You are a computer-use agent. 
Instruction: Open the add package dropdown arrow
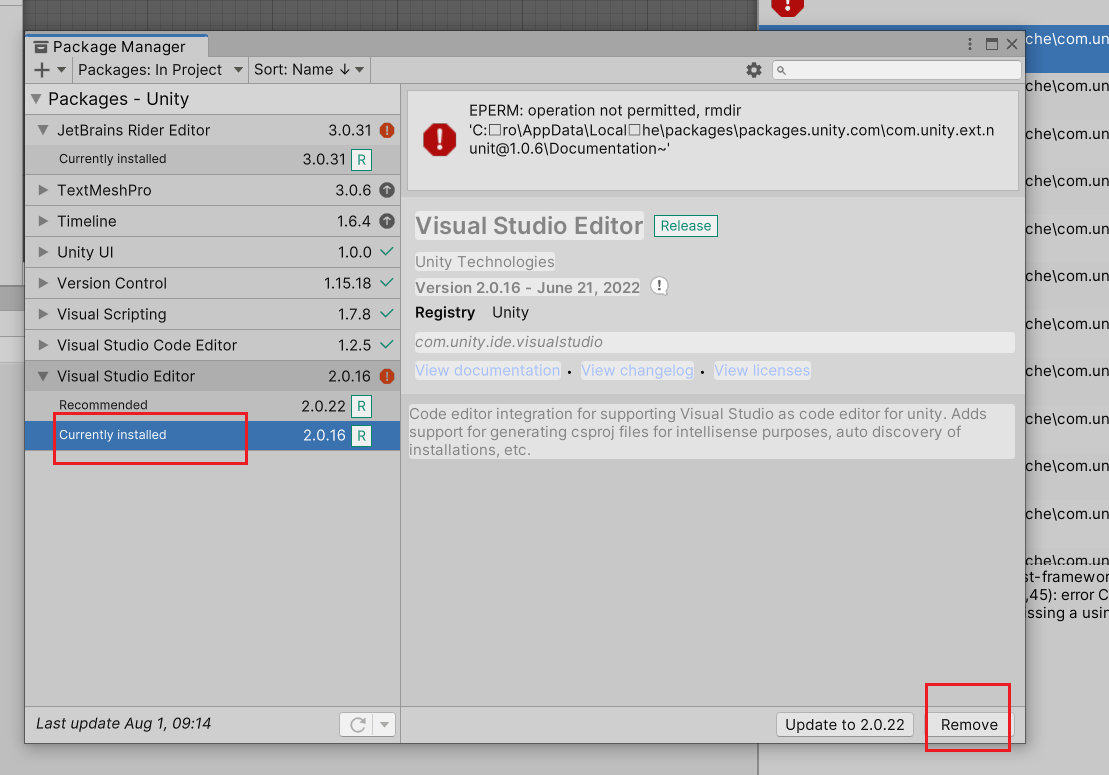tap(62, 70)
